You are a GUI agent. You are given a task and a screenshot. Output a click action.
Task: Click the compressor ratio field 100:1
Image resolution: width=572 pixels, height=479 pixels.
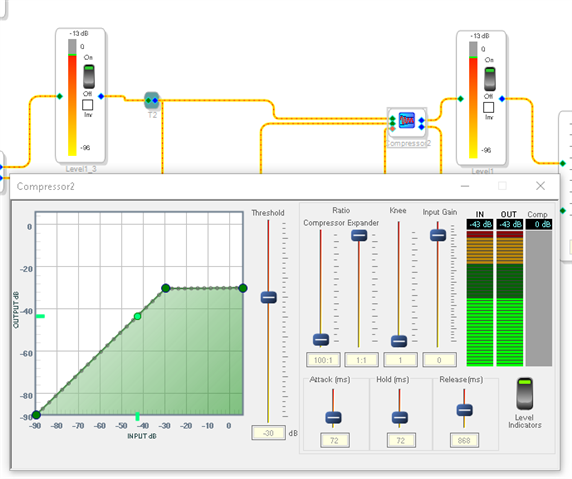point(323,360)
